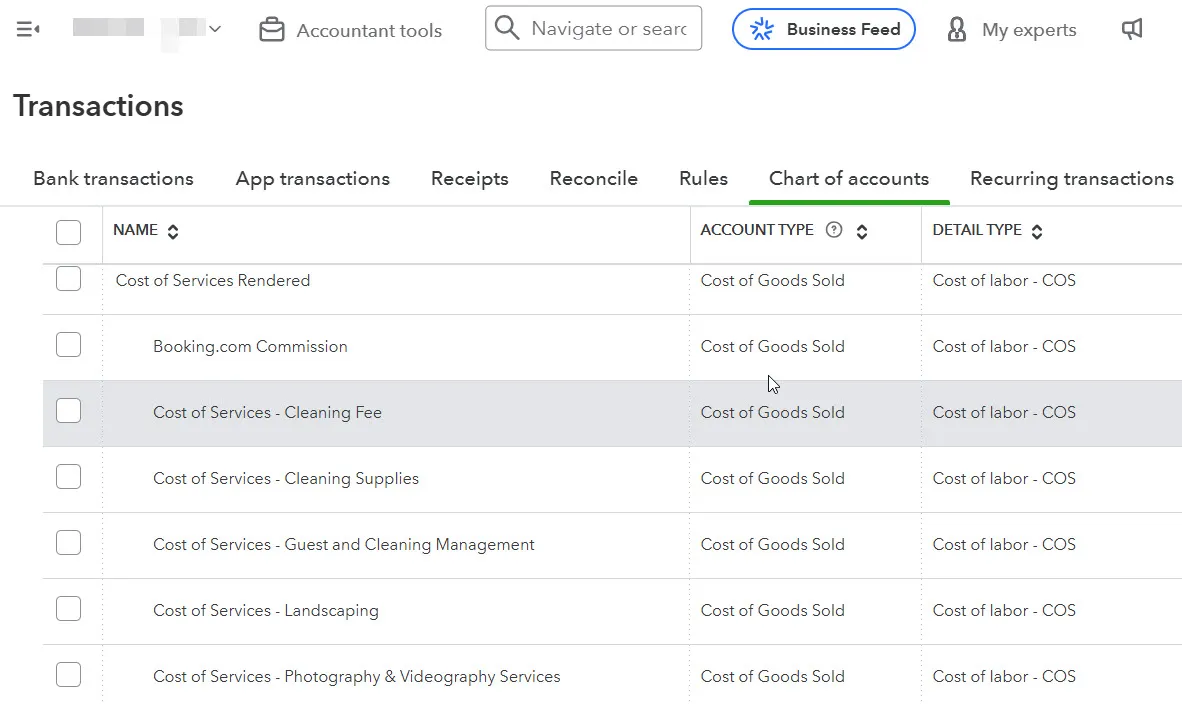Open the Accountant tools briefcase icon
Image resolution: width=1182 pixels, height=705 pixels.
tap(271, 30)
